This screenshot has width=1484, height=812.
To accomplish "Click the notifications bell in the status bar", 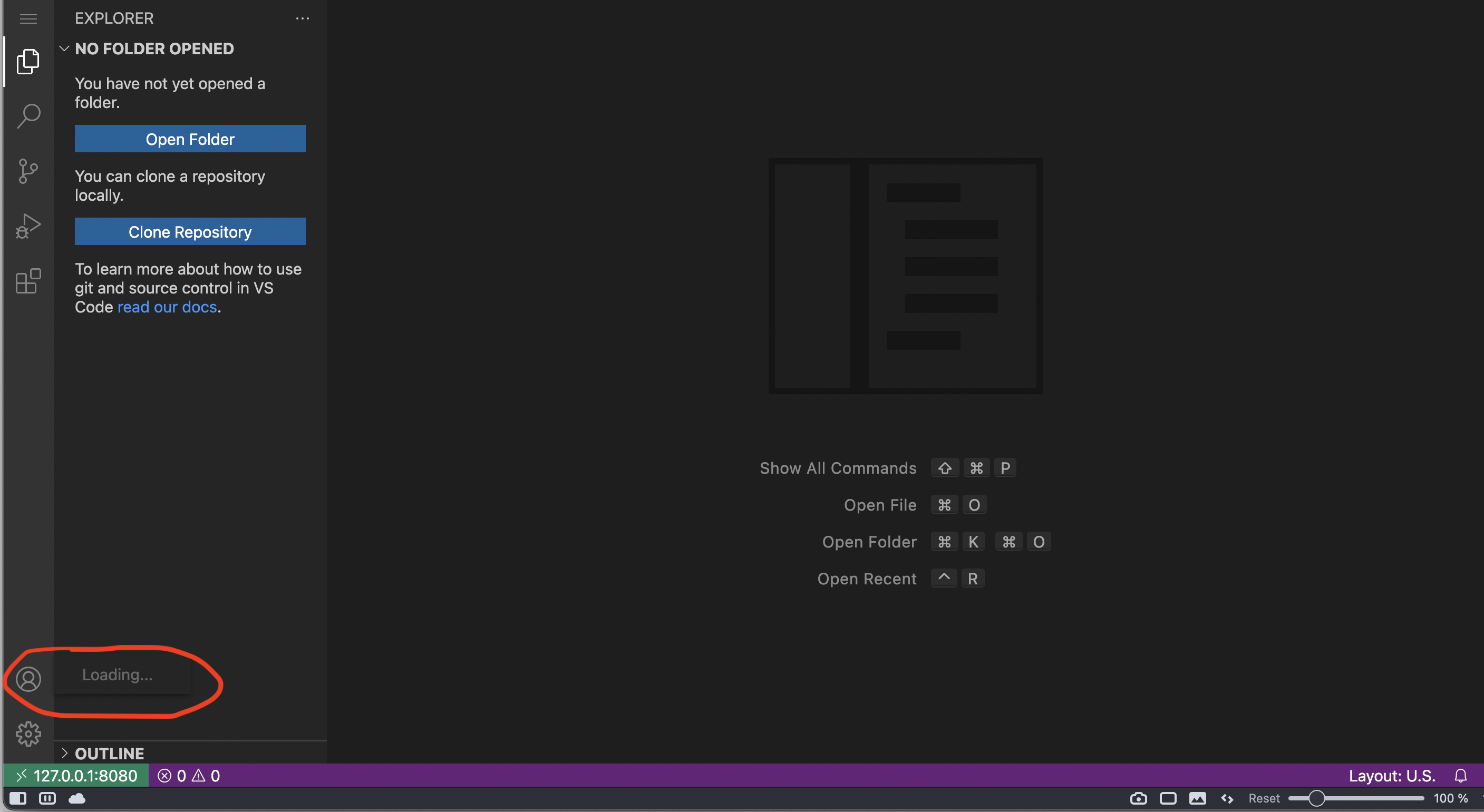I will click(x=1460, y=775).
